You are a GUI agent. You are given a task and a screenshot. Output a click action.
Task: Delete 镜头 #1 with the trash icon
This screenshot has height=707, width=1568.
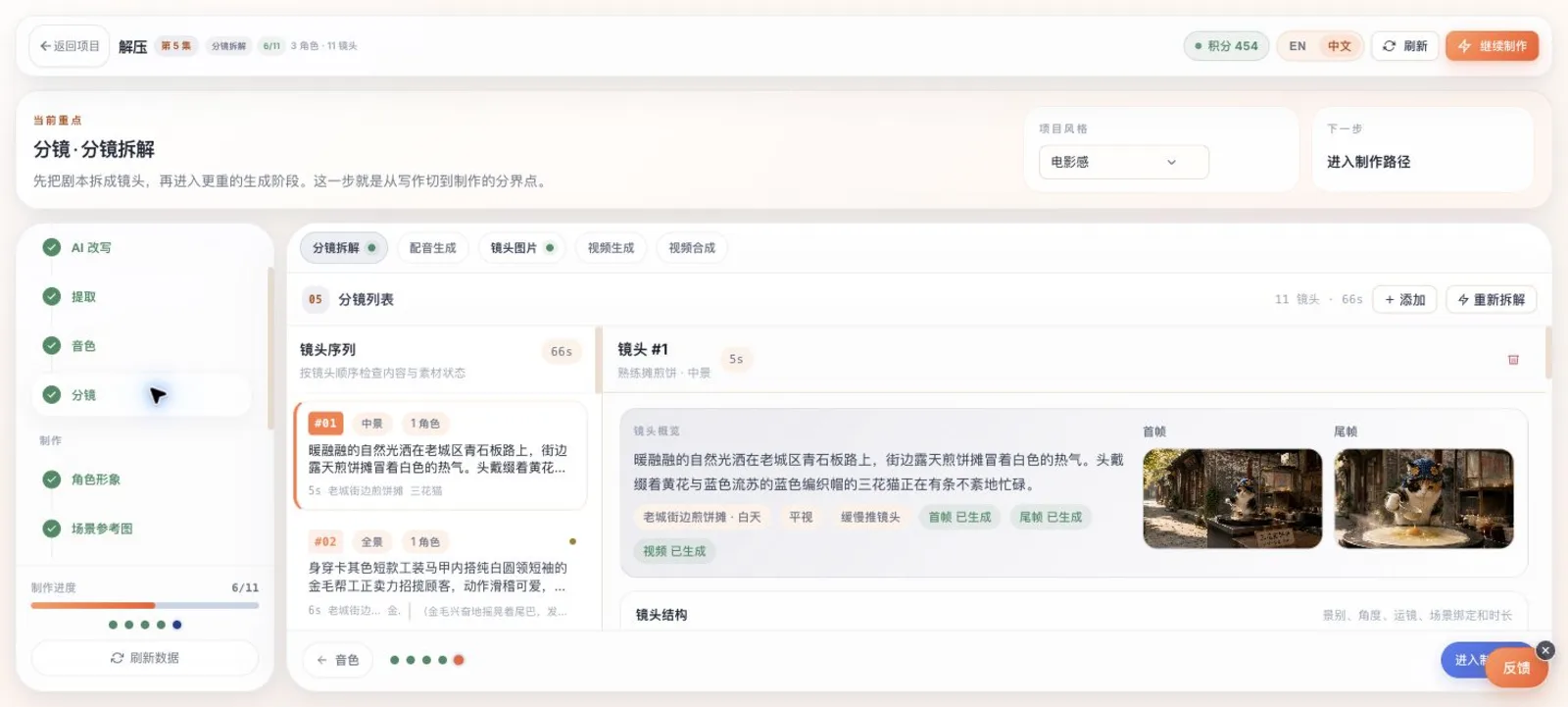pyautogui.click(x=1513, y=360)
